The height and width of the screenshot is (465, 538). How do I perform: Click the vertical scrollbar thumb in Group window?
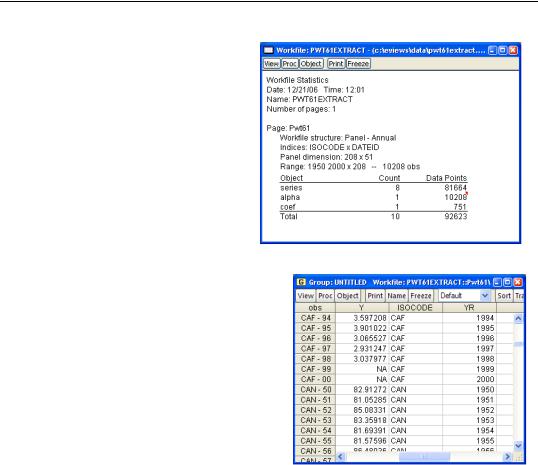tap(518, 344)
